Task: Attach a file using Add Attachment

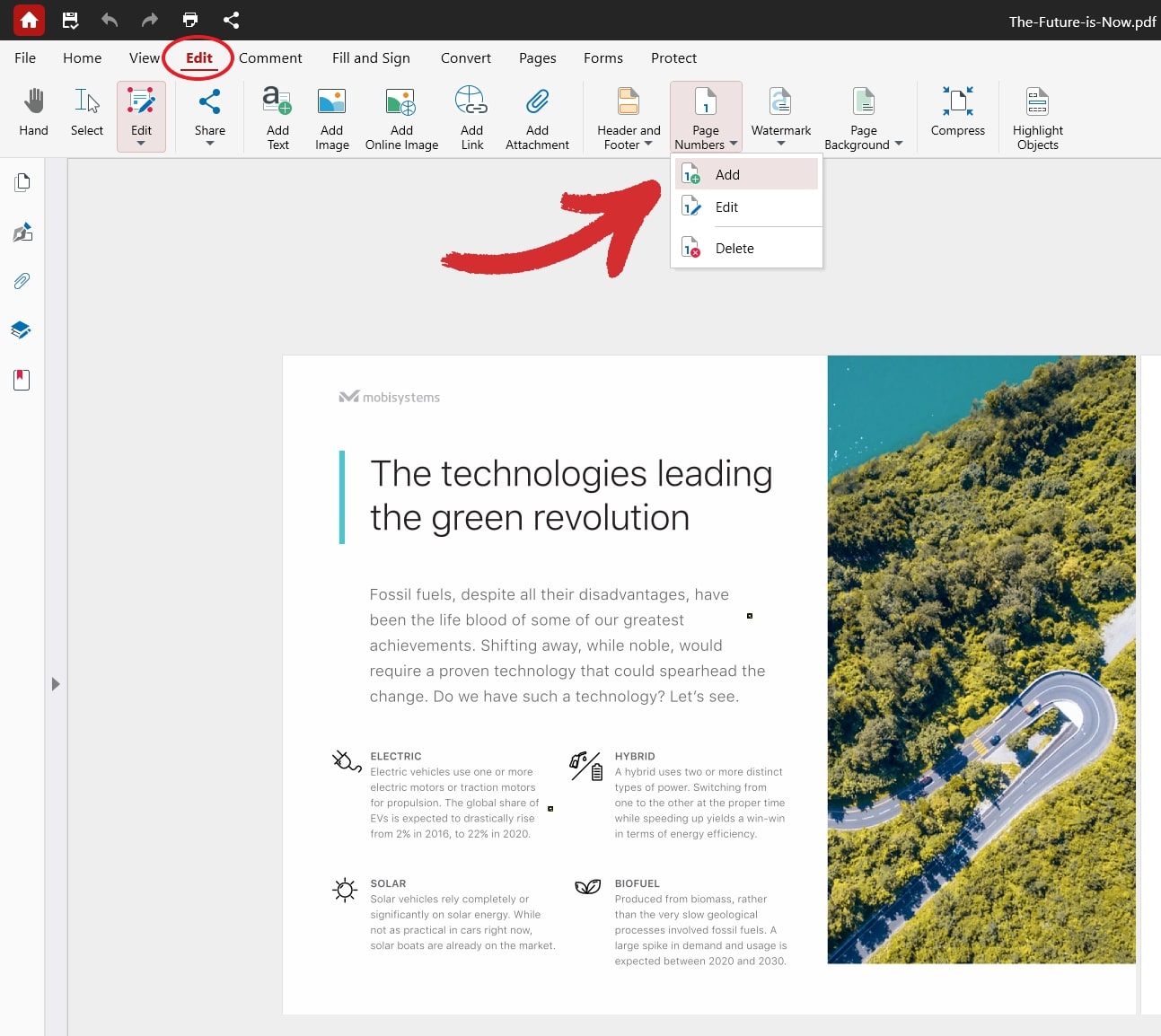Action: pyautogui.click(x=537, y=115)
